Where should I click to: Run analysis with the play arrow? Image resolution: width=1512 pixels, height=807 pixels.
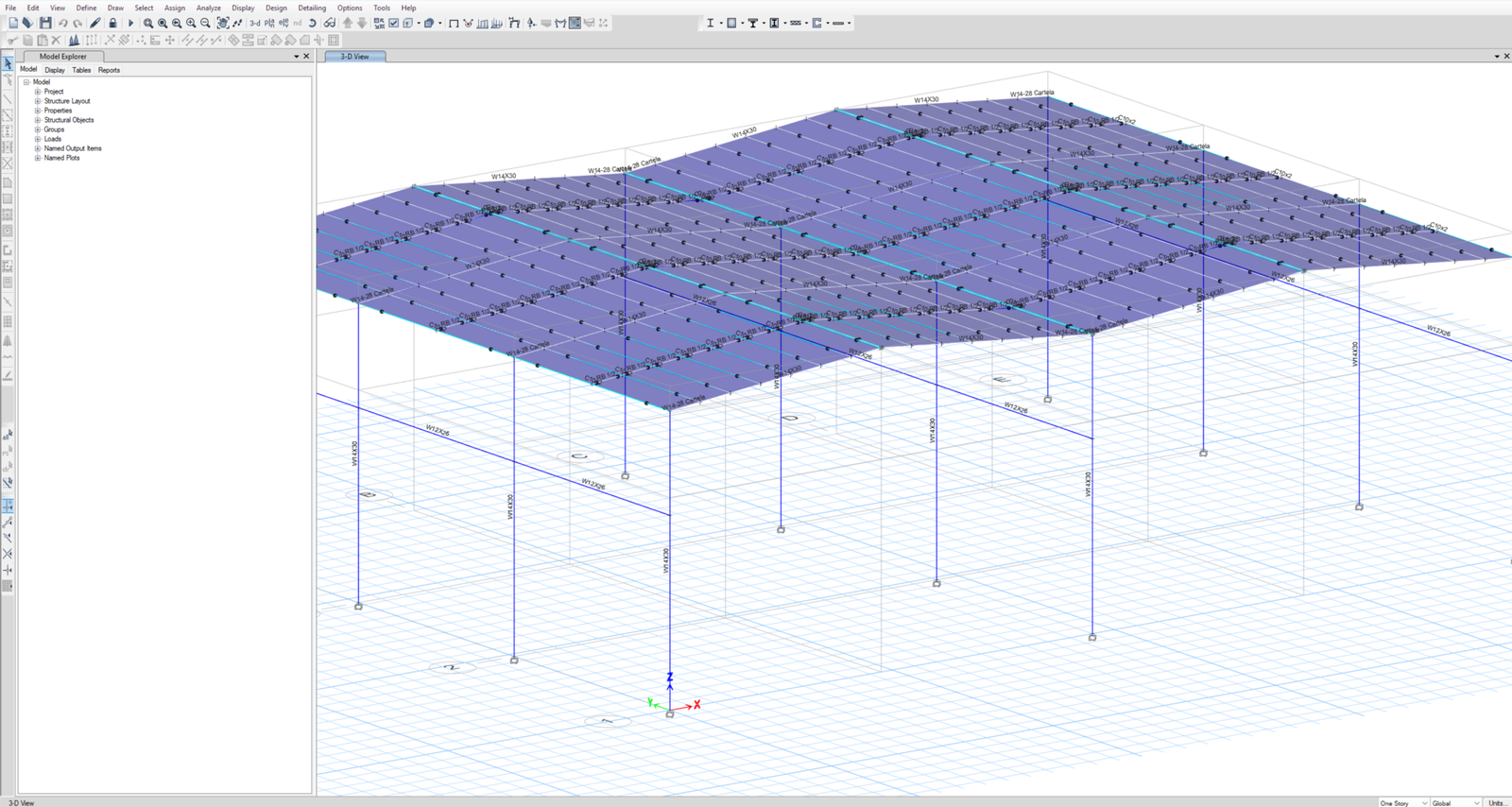click(x=130, y=23)
